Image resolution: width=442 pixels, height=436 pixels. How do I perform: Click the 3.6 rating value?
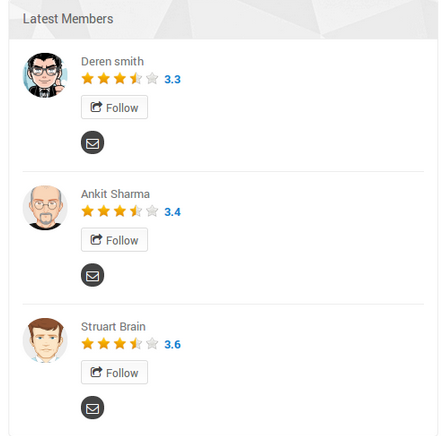click(x=172, y=344)
